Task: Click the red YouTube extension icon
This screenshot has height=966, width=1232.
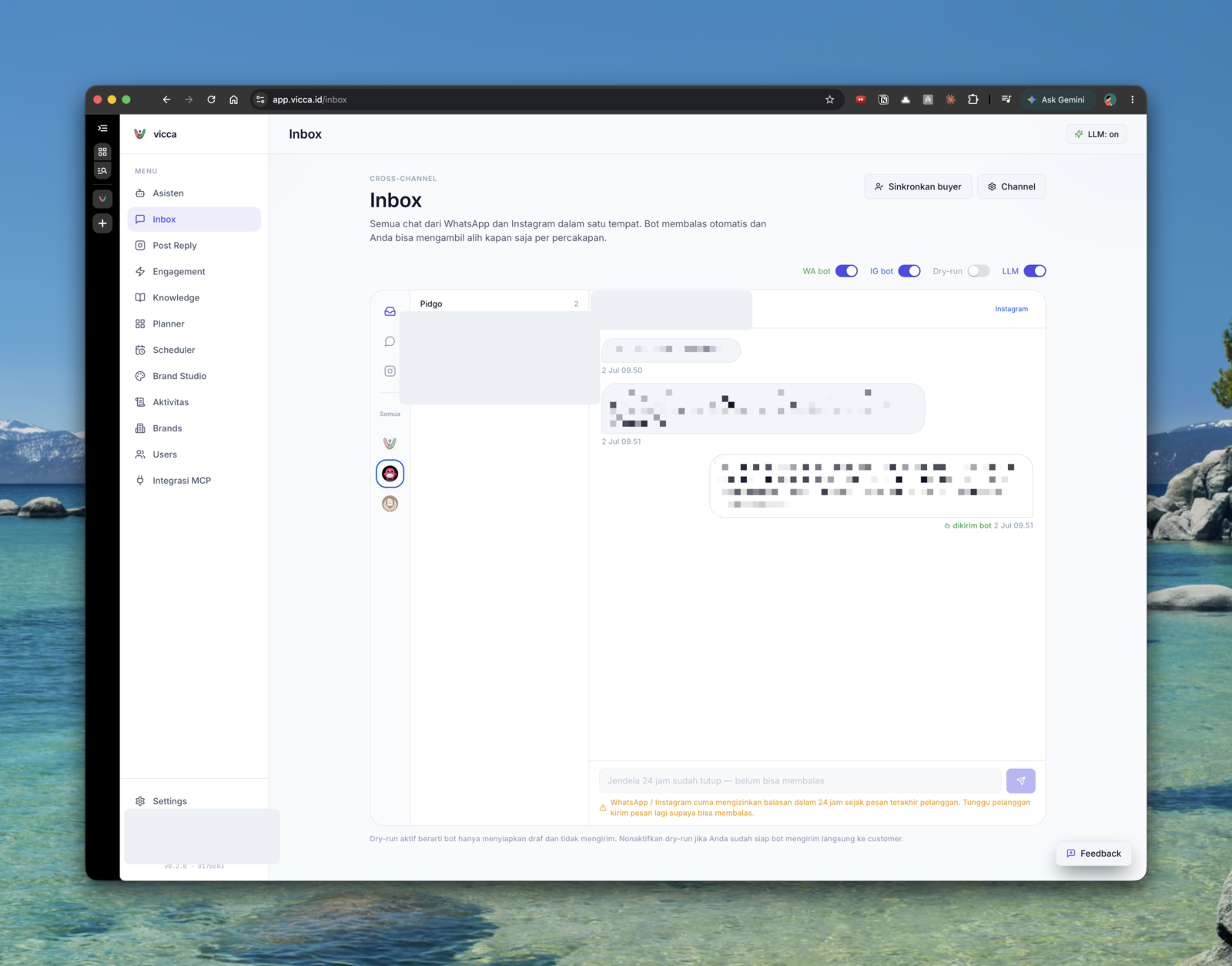Action: pos(861,99)
